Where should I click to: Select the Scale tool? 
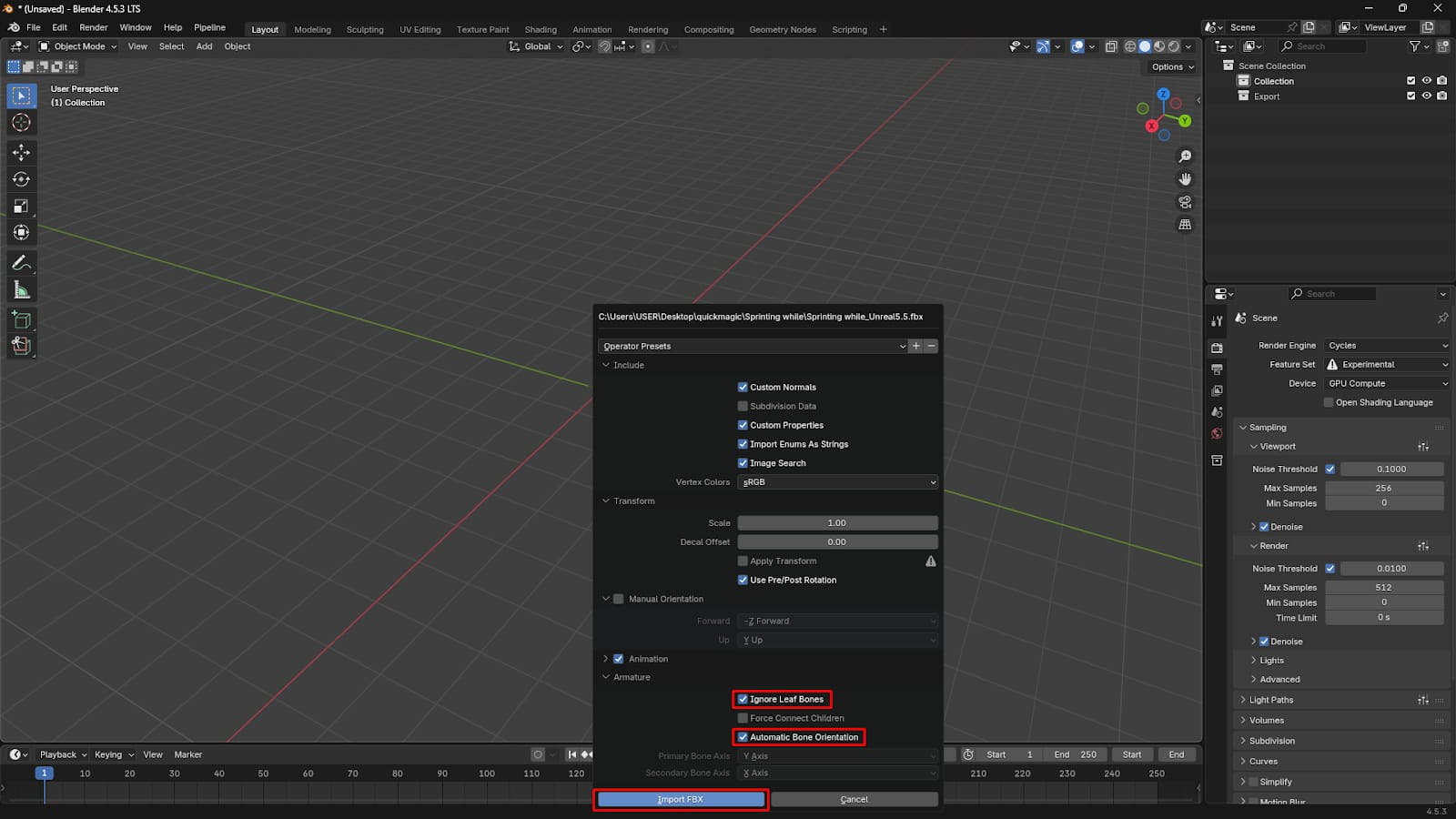point(21,207)
